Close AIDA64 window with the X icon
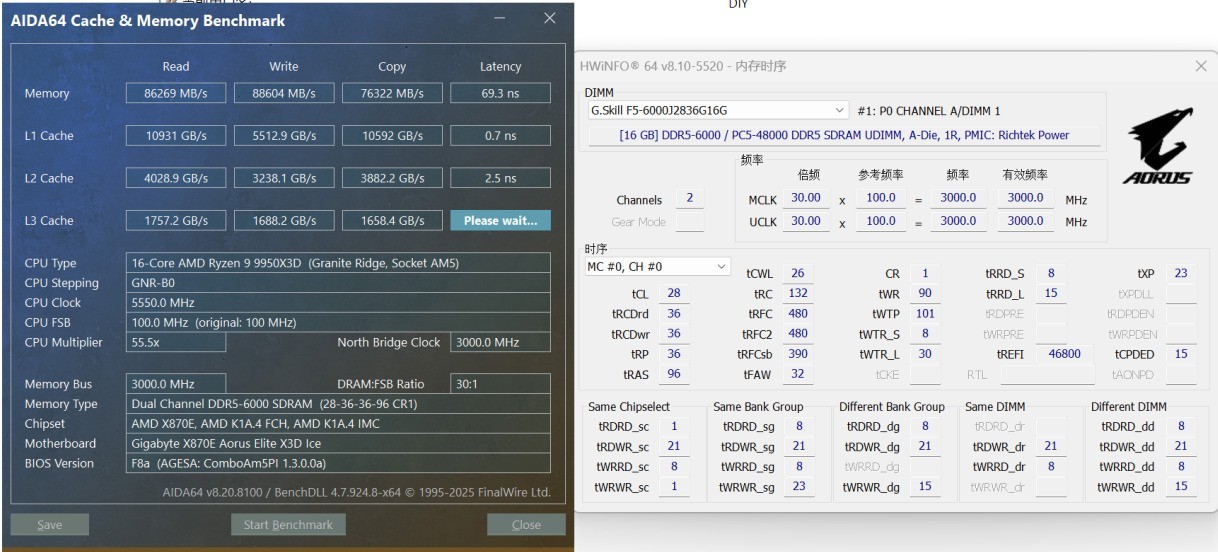The height and width of the screenshot is (552, 1218). (x=549, y=19)
